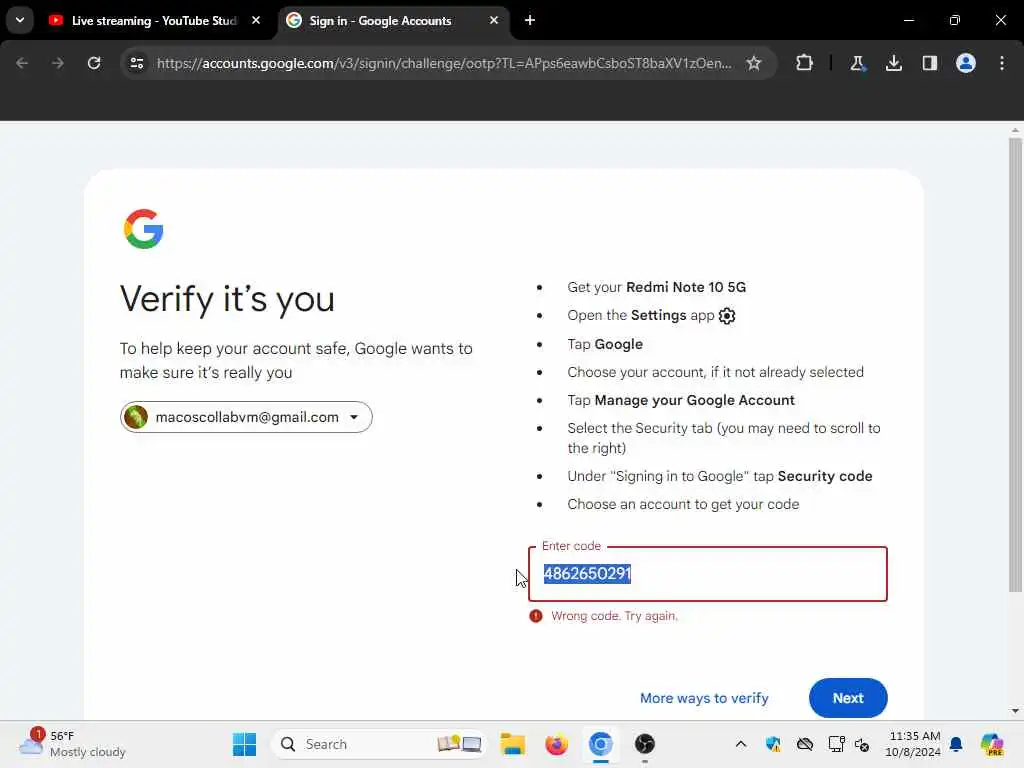Show browser downloads
The height and width of the screenshot is (768, 1024).
click(893, 63)
